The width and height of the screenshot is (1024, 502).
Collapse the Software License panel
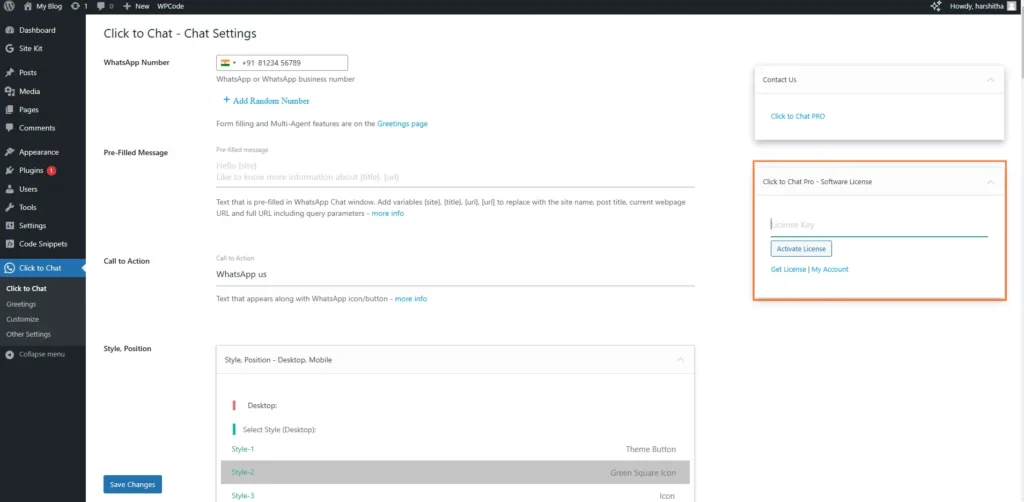pyautogui.click(x=990, y=182)
